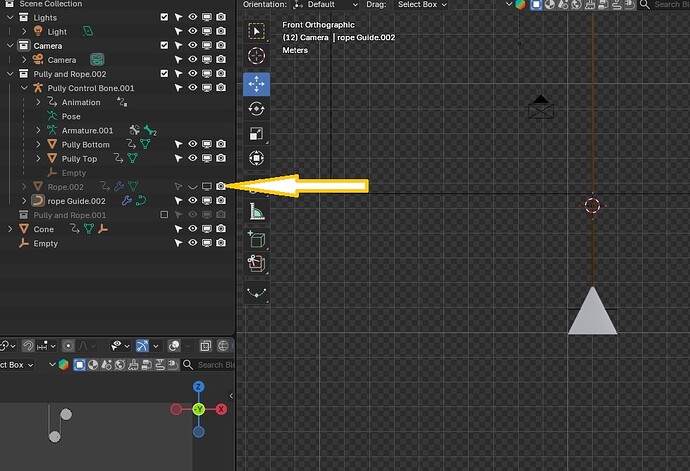Select the rope Guide.002 object row
Viewport: 690px width, 471px height.
(77, 201)
